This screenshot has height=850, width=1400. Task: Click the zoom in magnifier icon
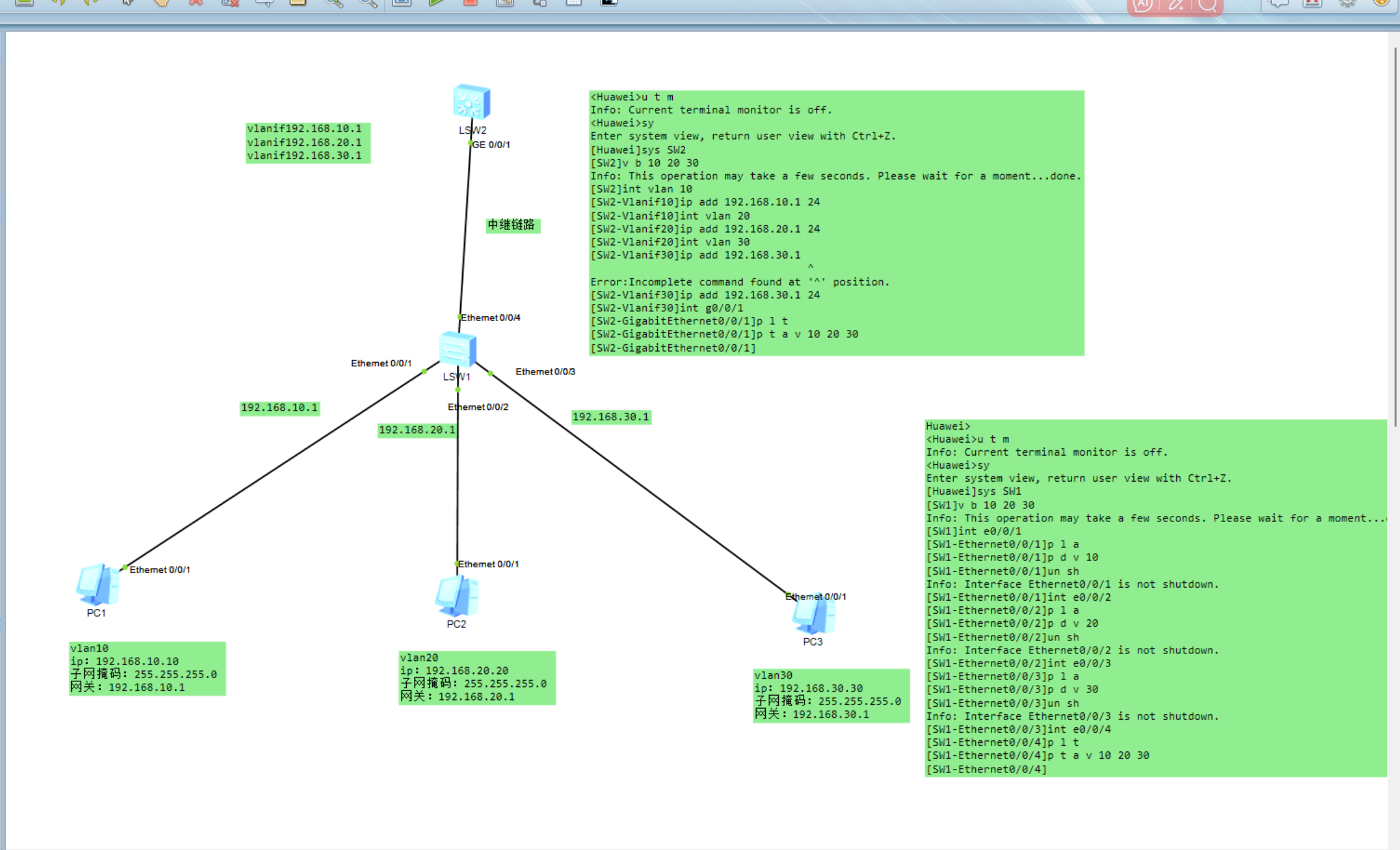(x=334, y=3)
